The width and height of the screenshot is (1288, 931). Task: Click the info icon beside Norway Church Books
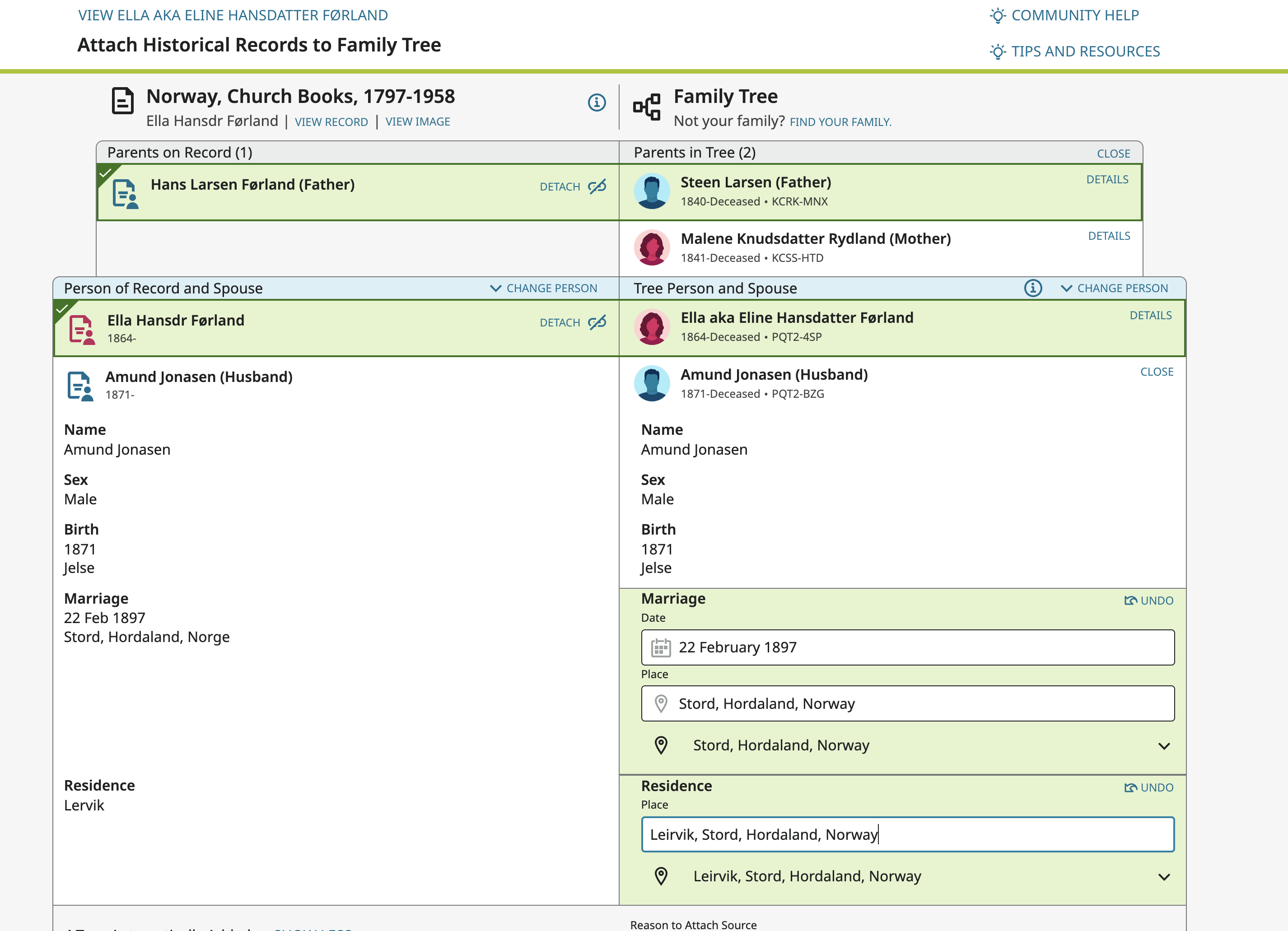pyautogui.click(x=596, y=103)
